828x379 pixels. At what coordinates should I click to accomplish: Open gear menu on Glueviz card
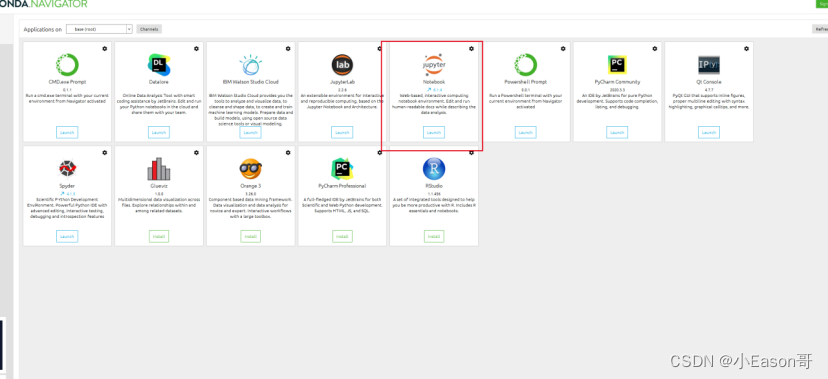pyautogui.click(x=196, y=153)
